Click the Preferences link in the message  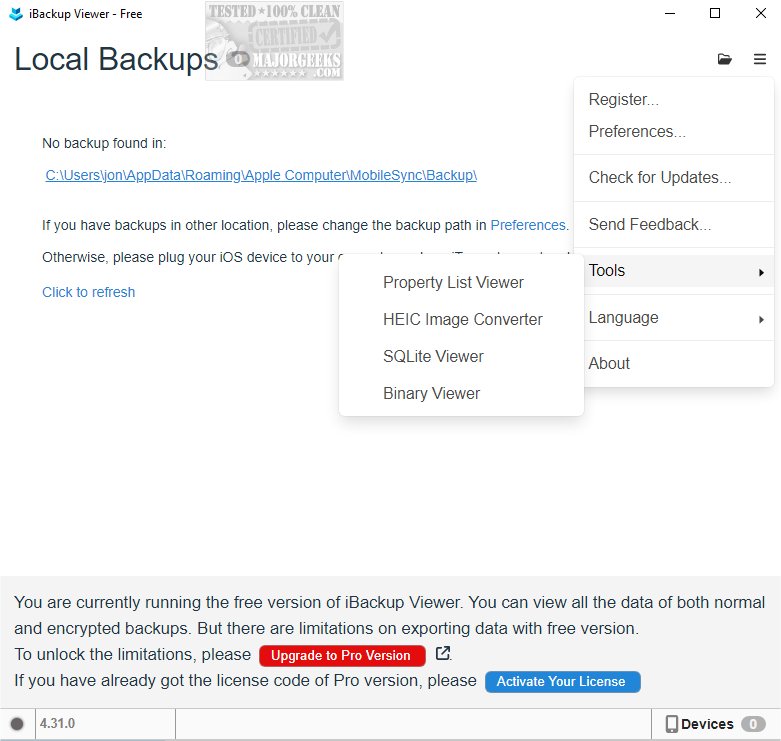point(529,225)
